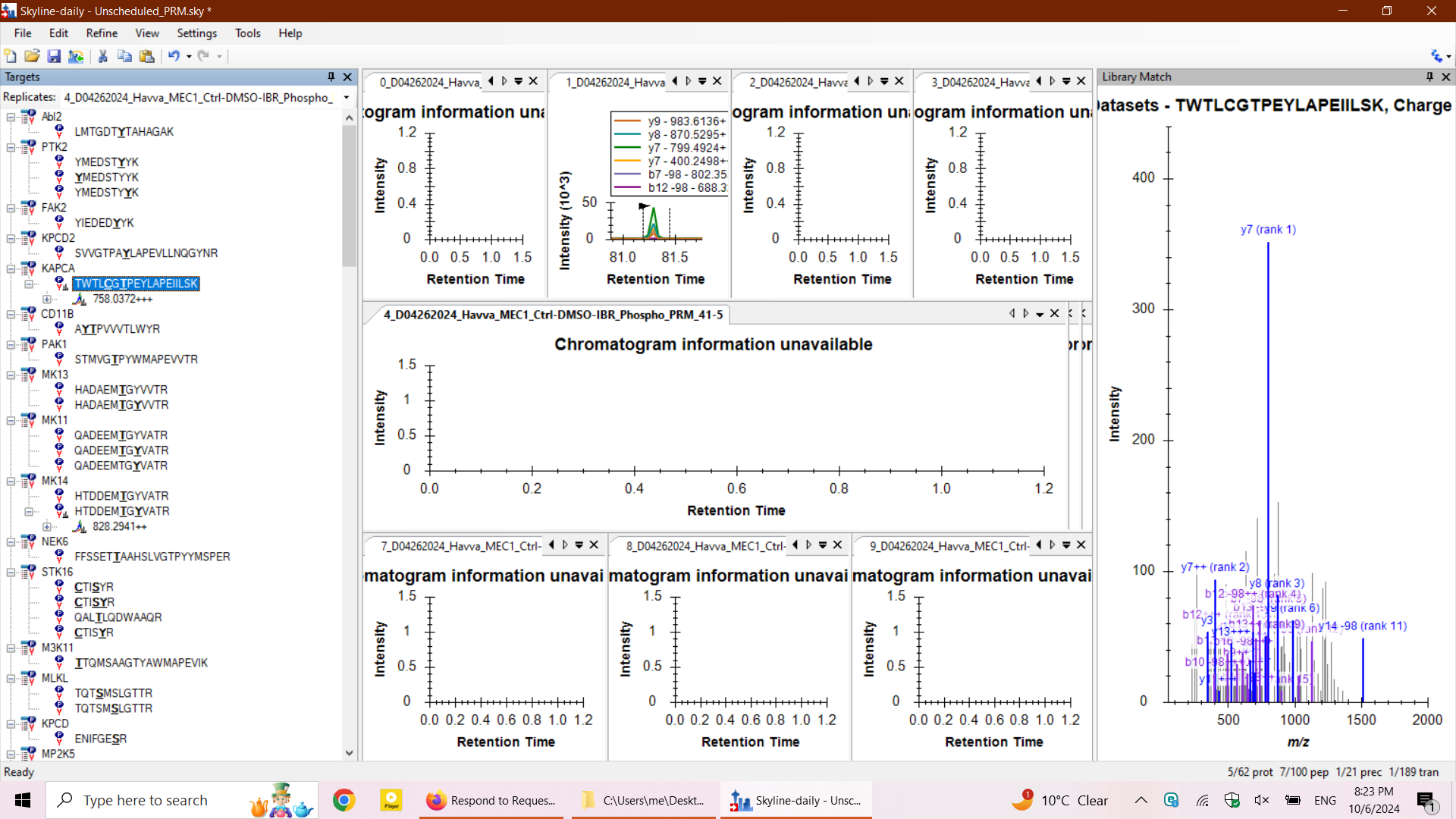Collapse the KAPCA protein node
Viewport: 1456px width, 819px height.
point(11,268)
